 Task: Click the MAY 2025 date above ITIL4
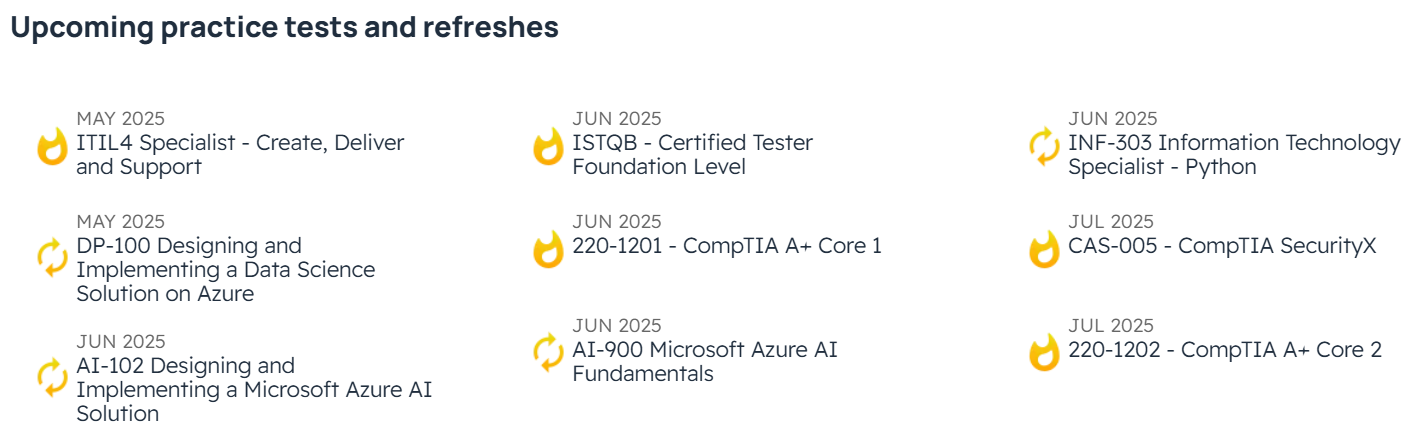pyautogui.click(x=120, y=119)
